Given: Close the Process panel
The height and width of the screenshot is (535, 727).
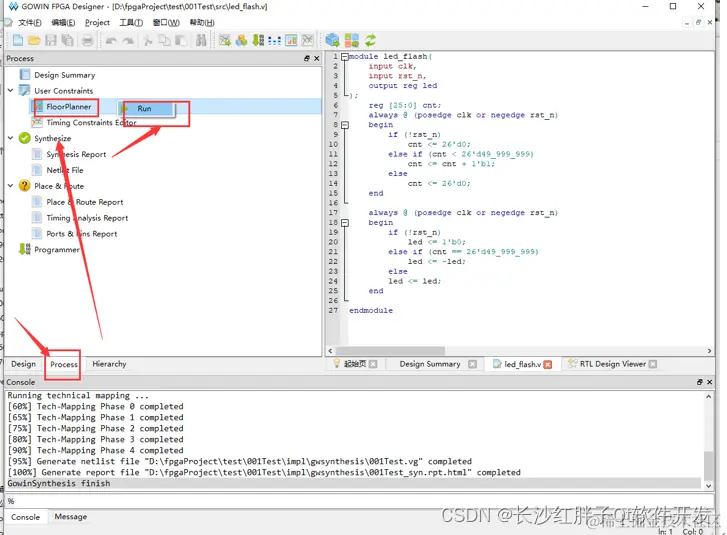Looking at the screenshot, I should [317, 58].
